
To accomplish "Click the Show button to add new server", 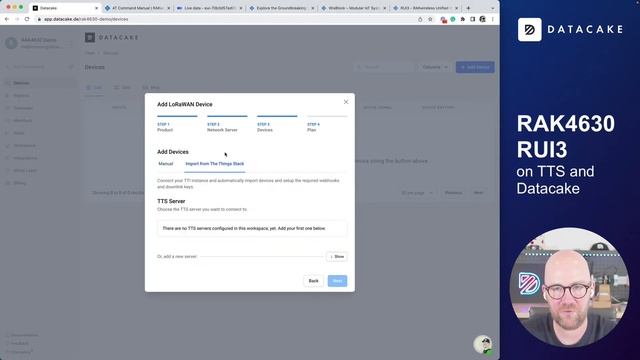I will pos(337,257).
